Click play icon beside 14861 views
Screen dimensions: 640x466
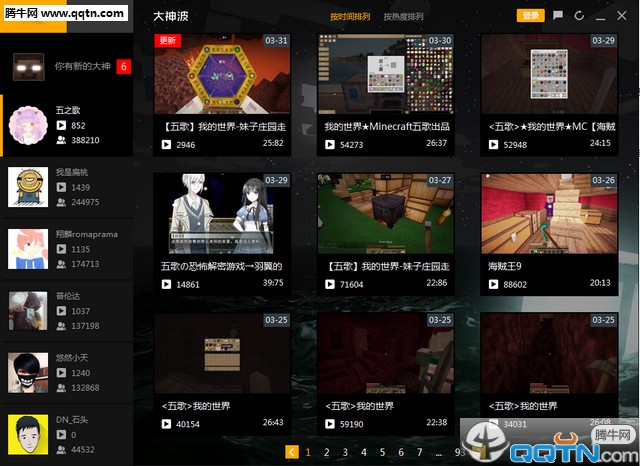click(x=166, y=284)
